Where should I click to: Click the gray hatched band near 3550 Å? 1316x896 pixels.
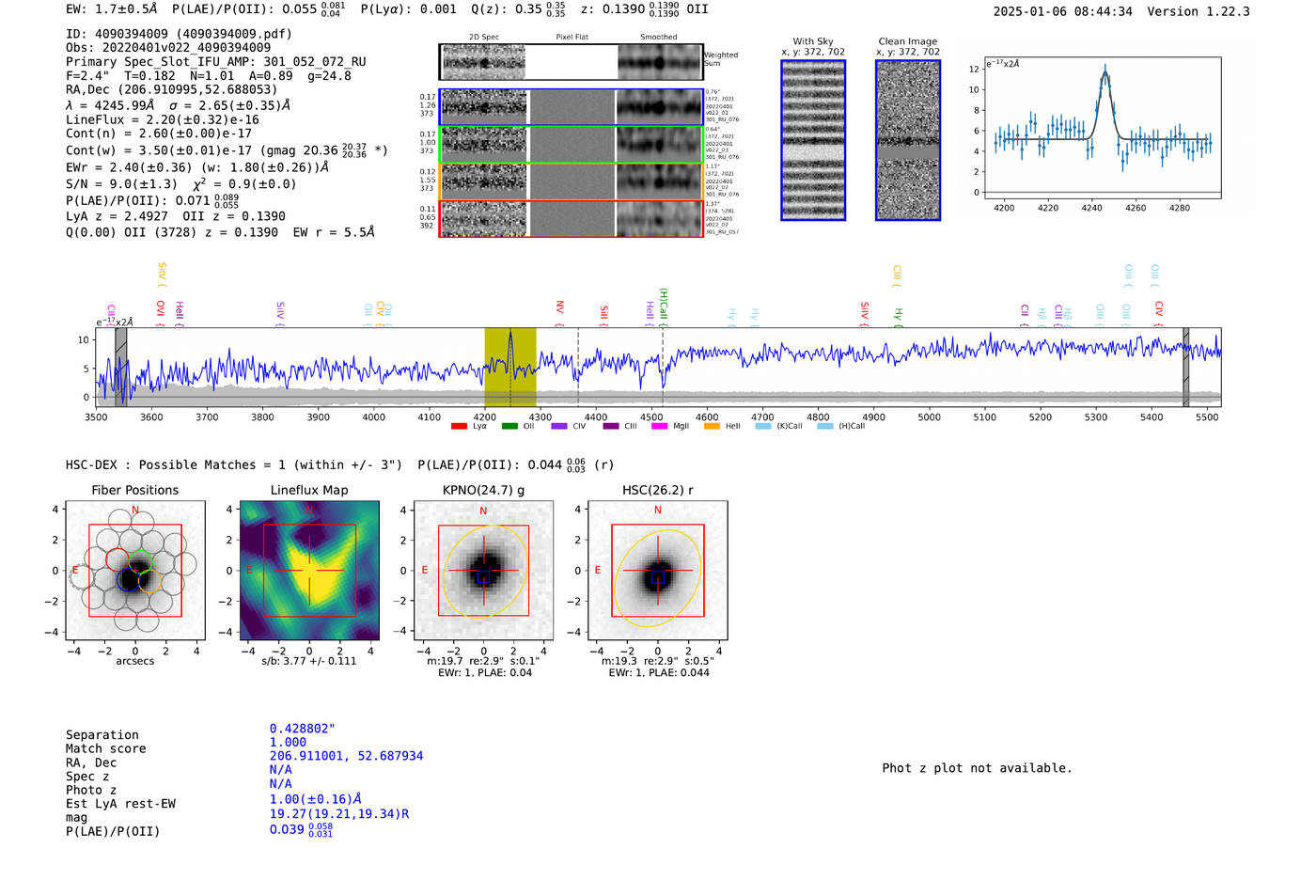point(121,367)
